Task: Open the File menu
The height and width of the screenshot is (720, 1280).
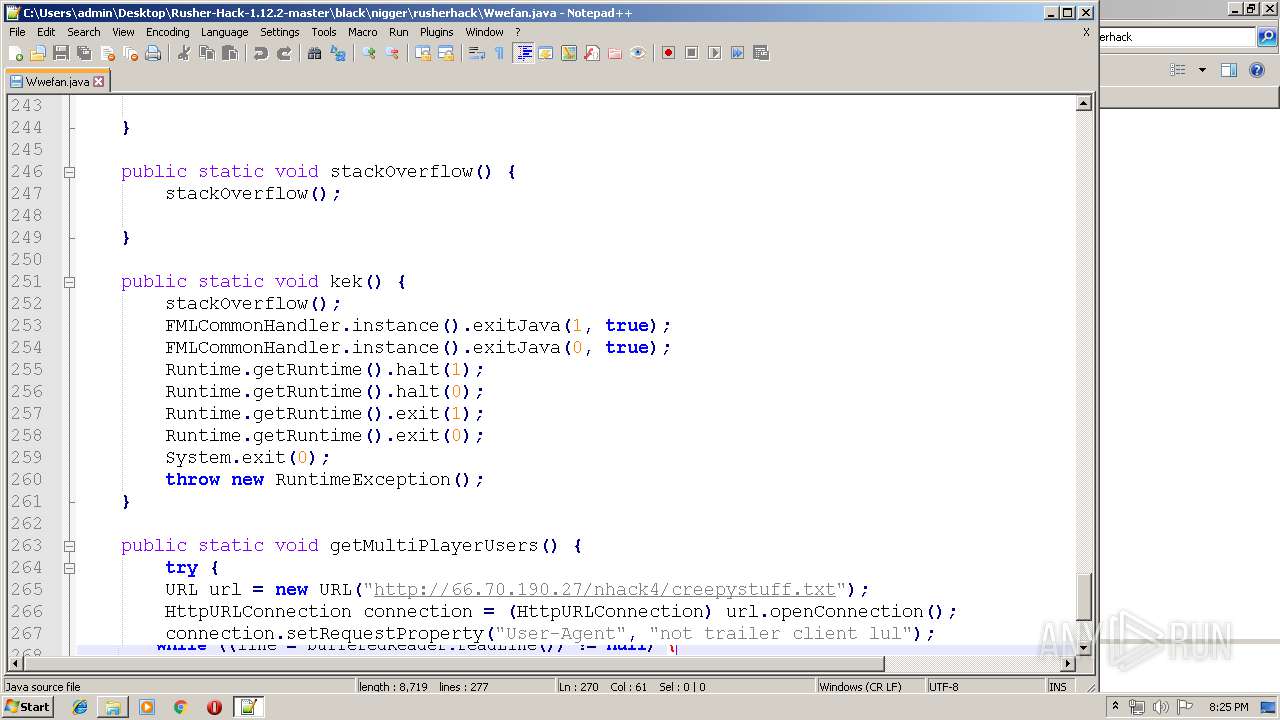Action: [17, 32]
